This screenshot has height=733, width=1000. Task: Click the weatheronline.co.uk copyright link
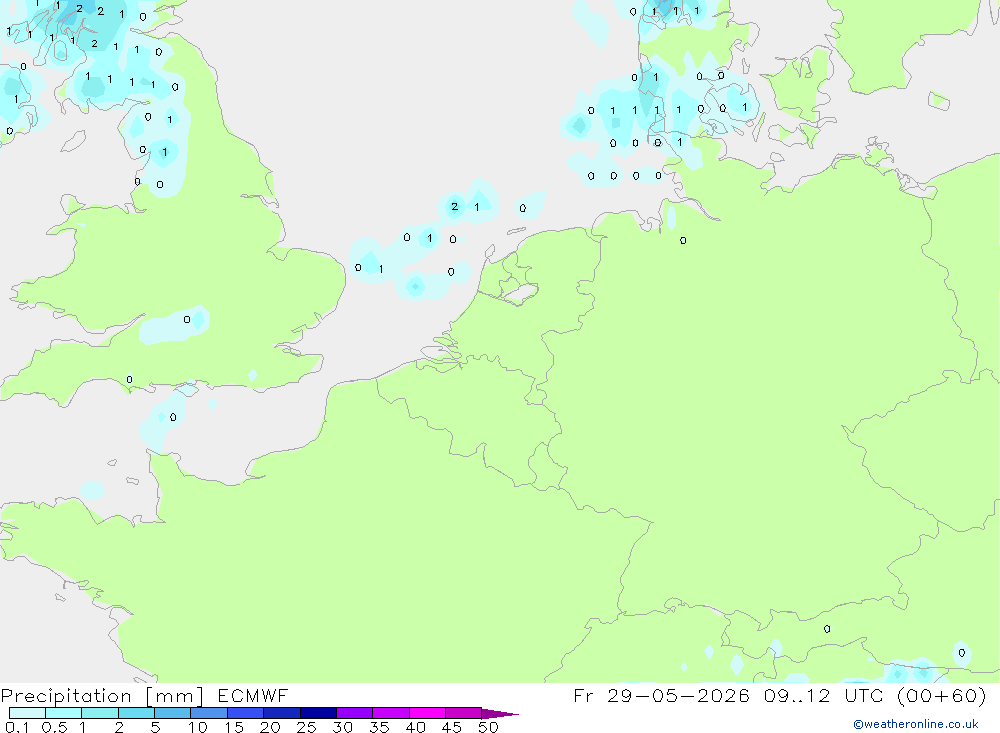(x=916, y=724)
